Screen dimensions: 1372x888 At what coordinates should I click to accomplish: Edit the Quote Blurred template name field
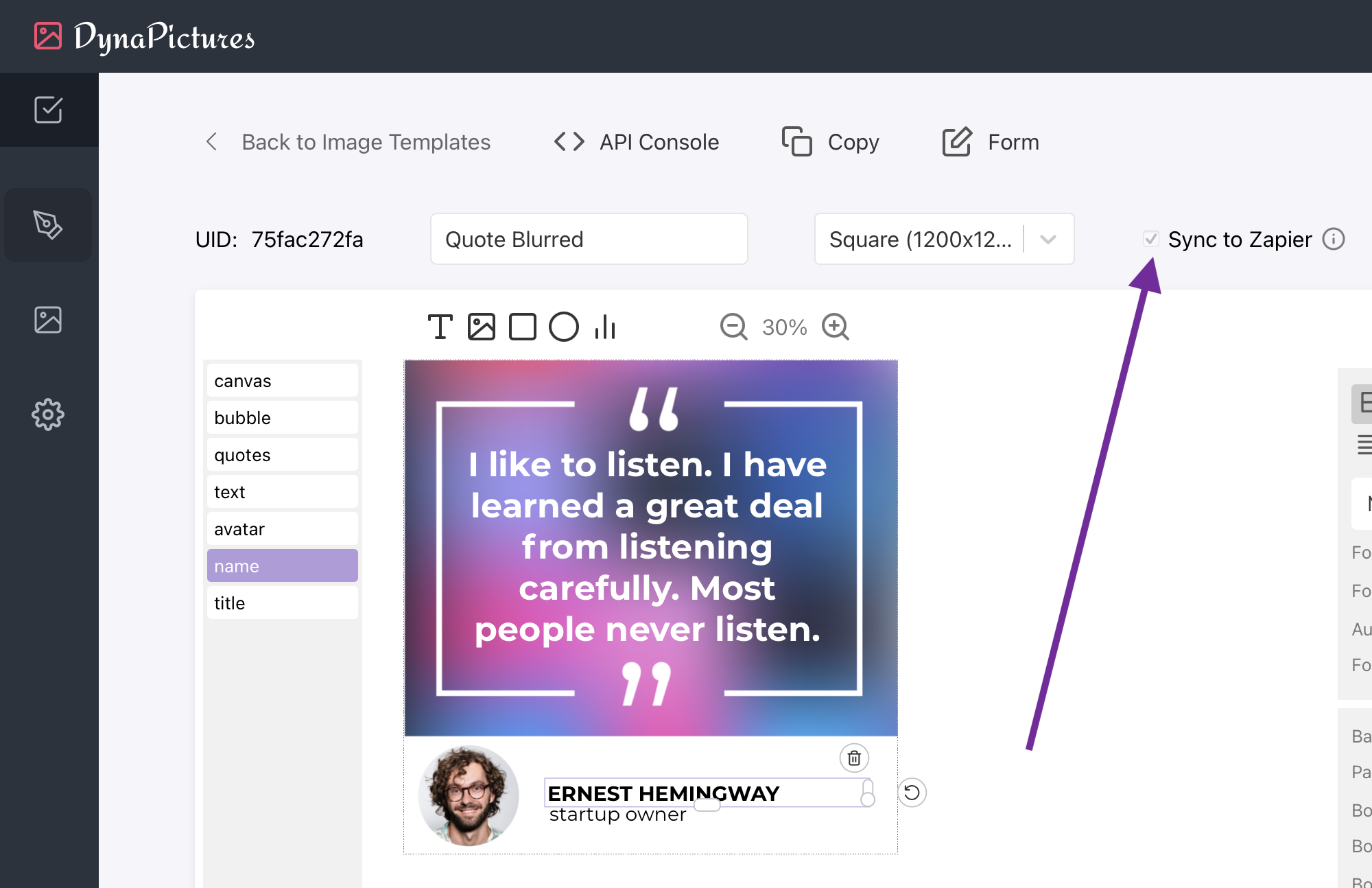588,239
